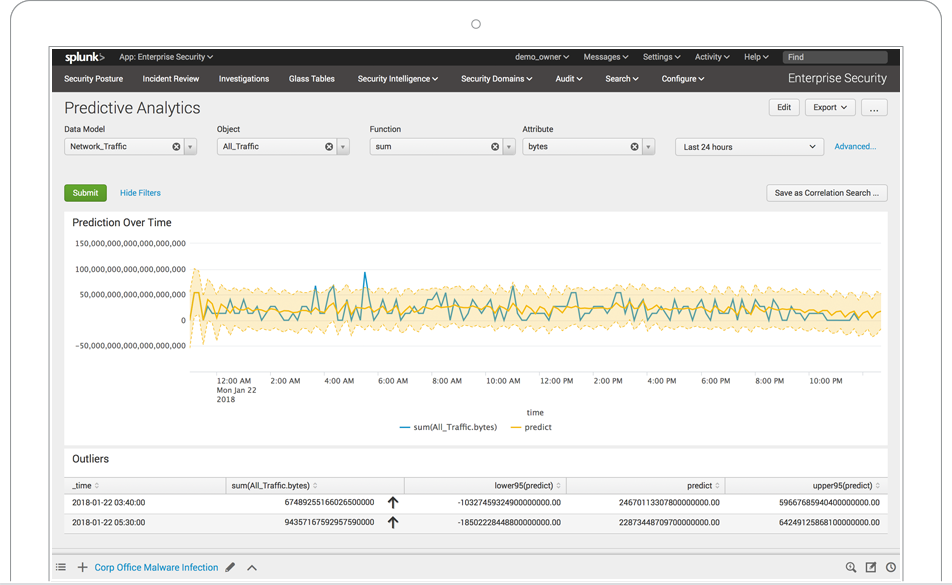
Task: Open Corp Office Malware Infection investigation
Action: (156, 567)
